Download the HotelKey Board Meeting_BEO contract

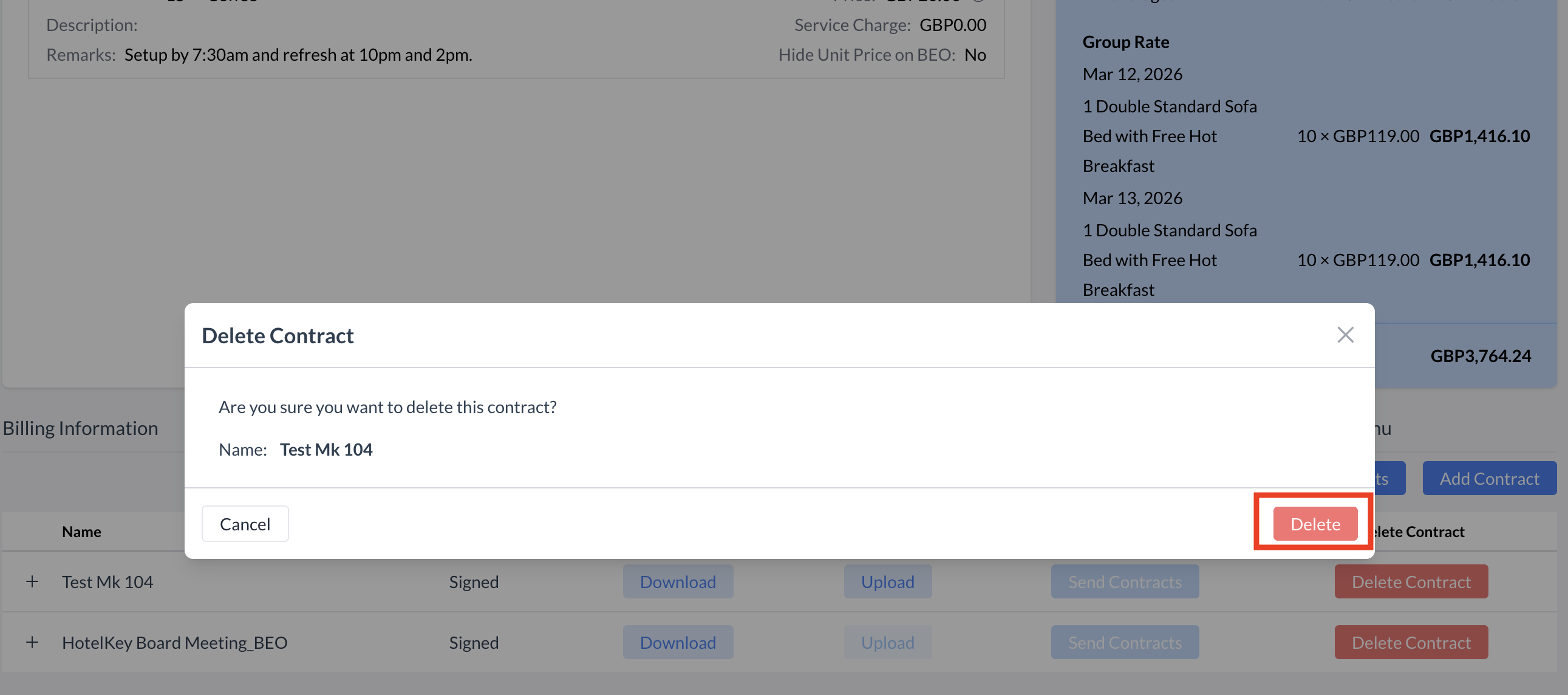pos(678,643)
